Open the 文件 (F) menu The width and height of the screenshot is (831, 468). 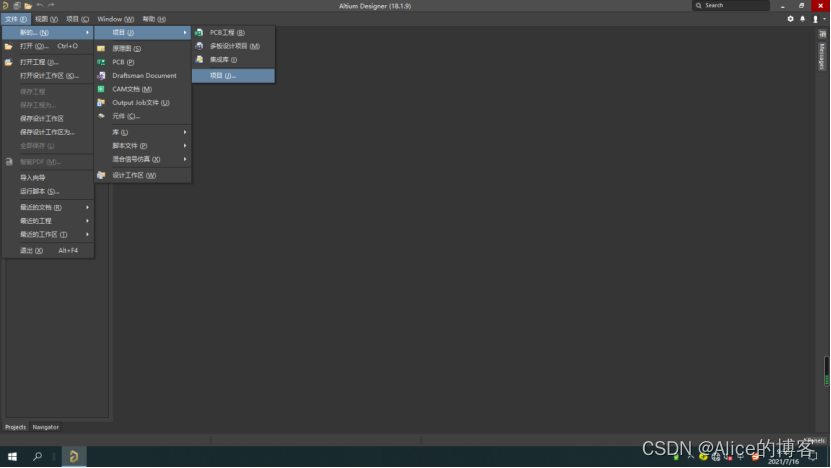coord(15,19)
